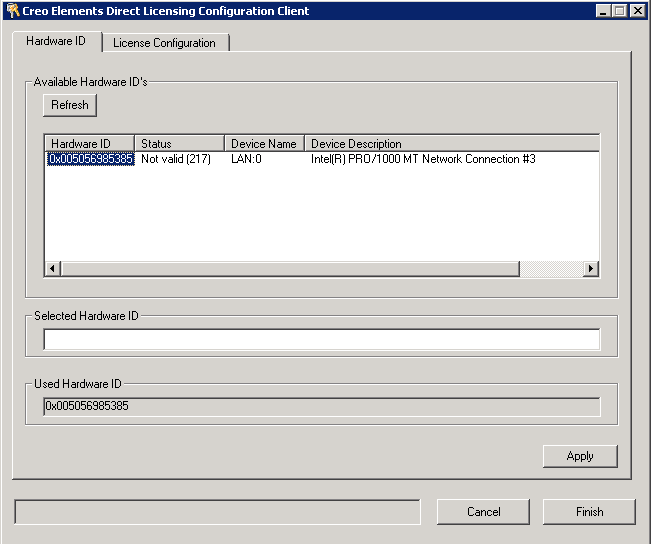Screen dimensions: 651x544
Task: Click the Finish button
Action: pyautogui.click(x=589, y=512)
